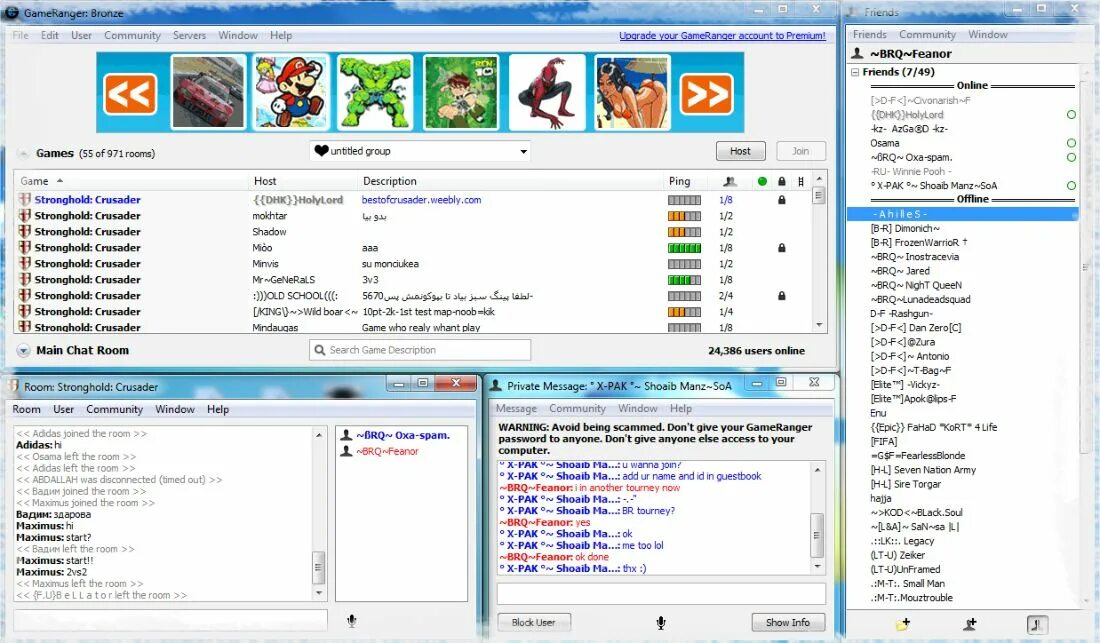Sort by green status dot column

[763, 182]
